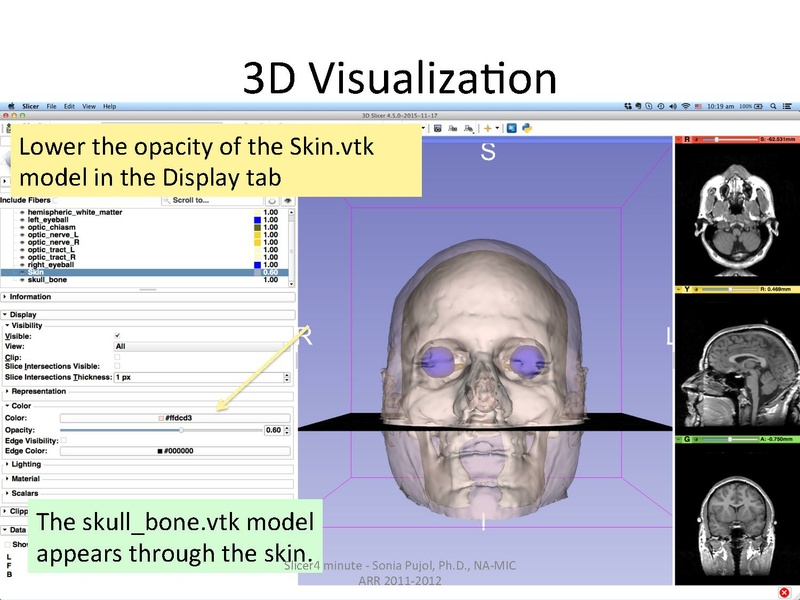Click the Wi-Fi icon in the menu bar
The height and width of the screenshot is (600, 800).
pos(685,105)
